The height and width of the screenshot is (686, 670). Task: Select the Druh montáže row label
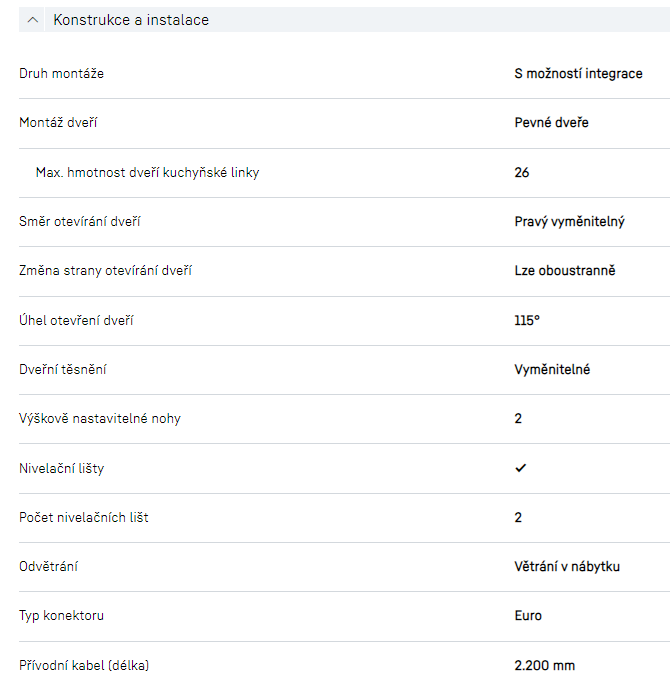click(x=61, y=74)
